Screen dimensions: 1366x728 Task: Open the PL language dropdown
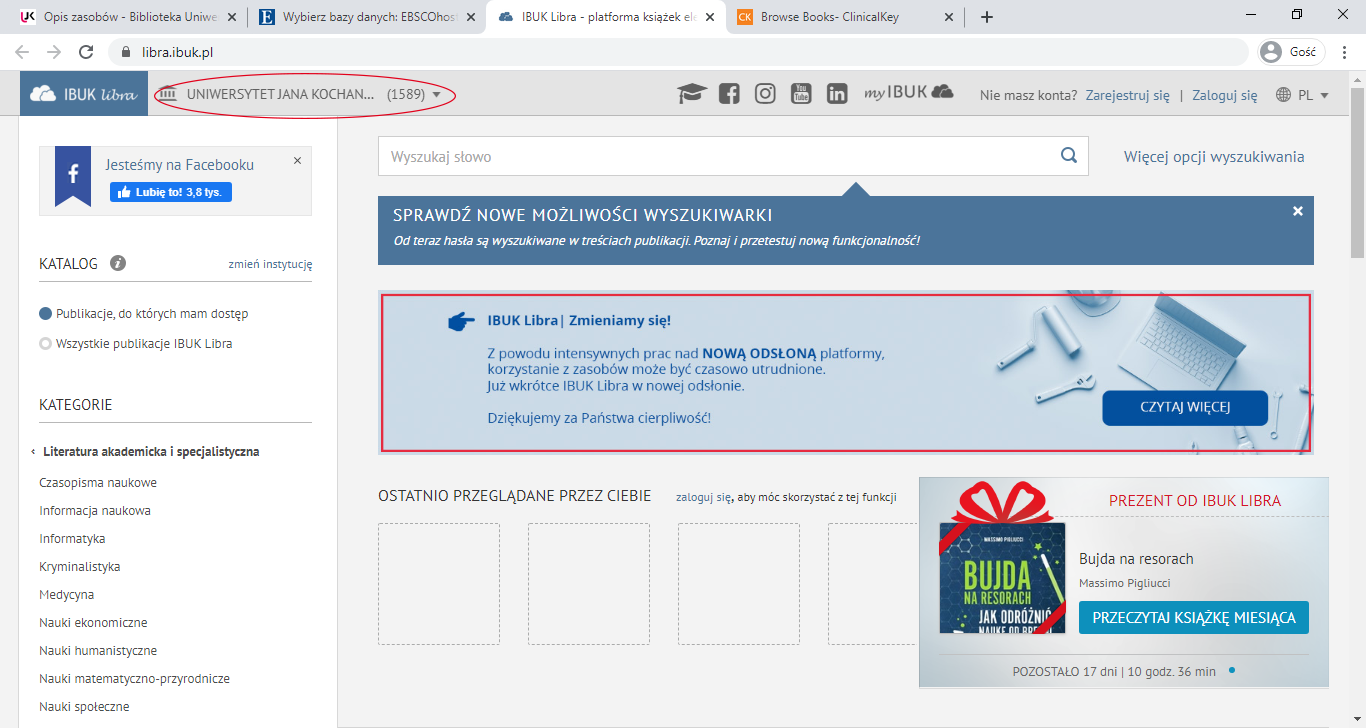pos(1303,95)
